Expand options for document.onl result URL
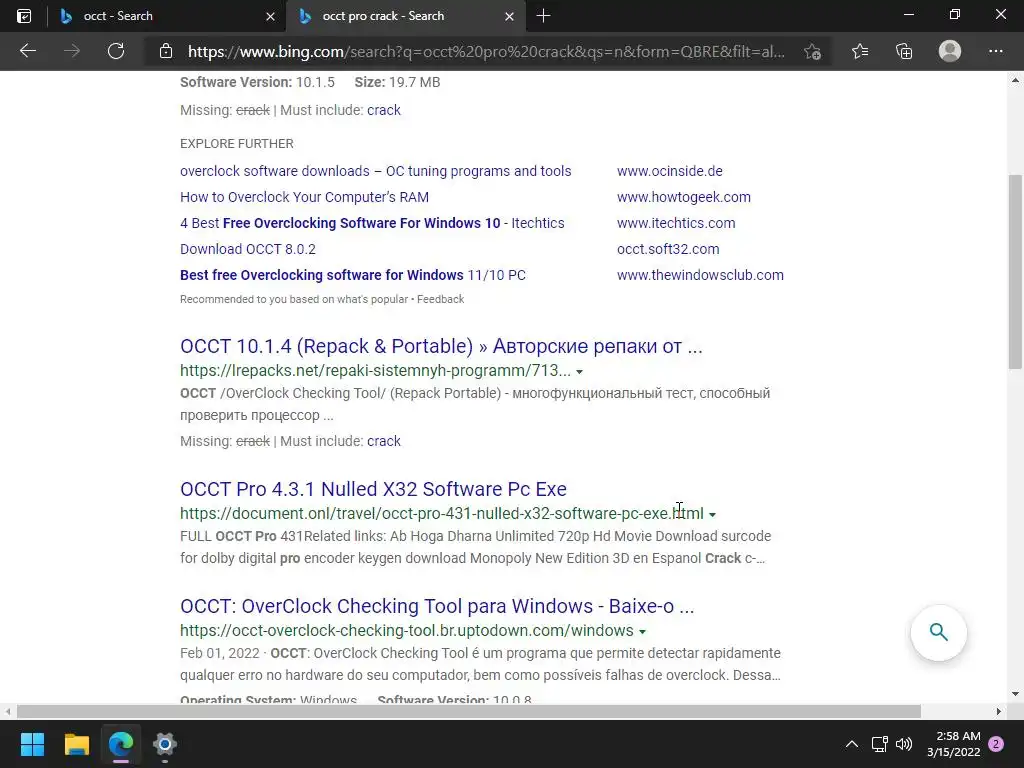Image resolution: width=1024 pixels, height=768 pixels. click(x=712, y=515)
